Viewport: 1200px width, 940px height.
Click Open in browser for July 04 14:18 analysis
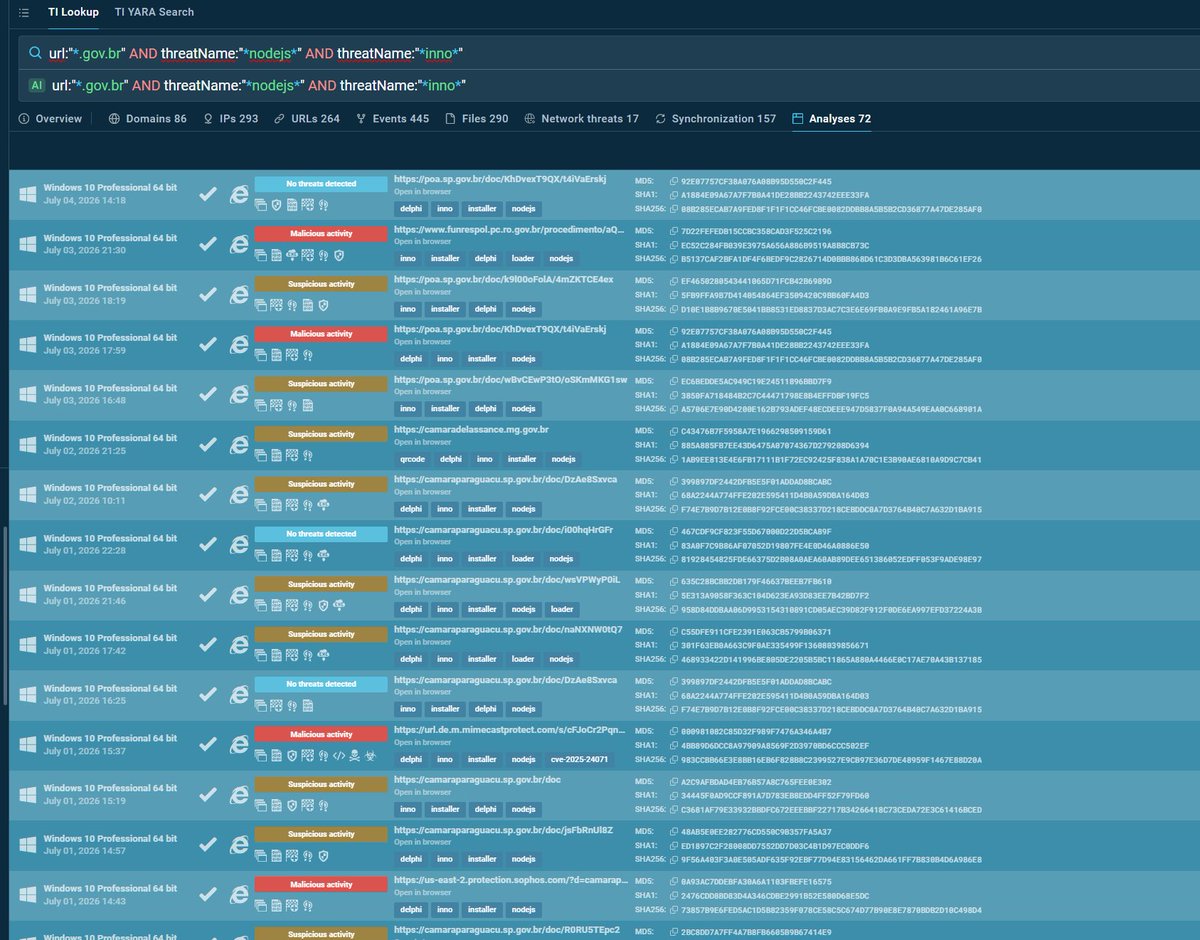click(422, 192)
